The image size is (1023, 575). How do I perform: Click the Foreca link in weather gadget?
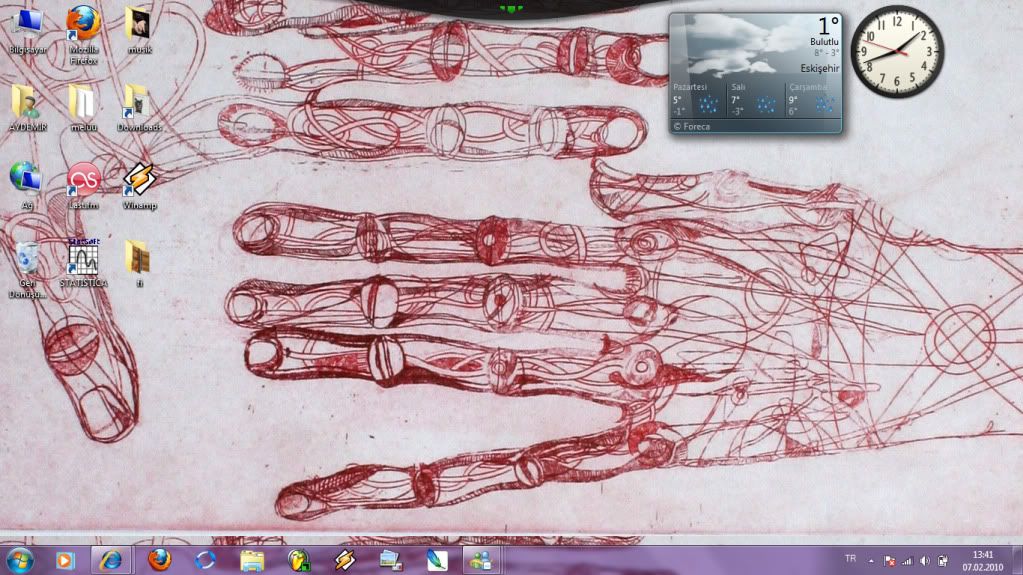[x=692, y=127]
